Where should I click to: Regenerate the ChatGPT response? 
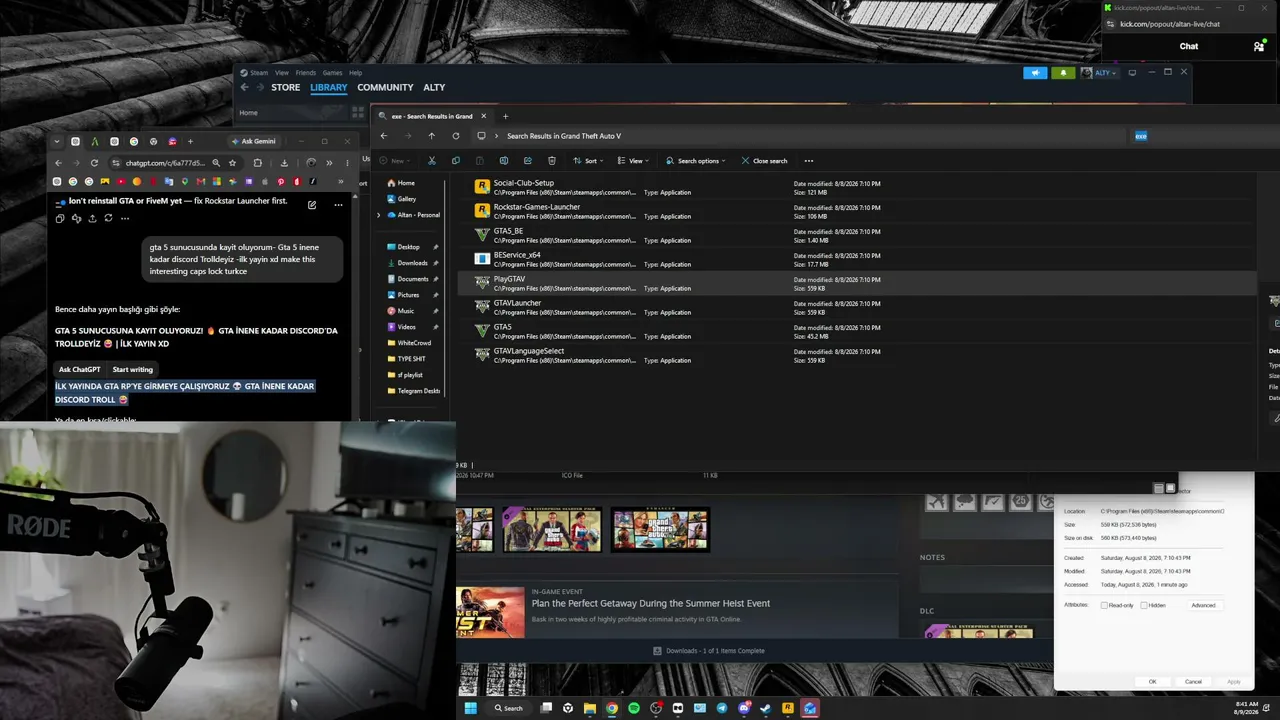[x=108, y=218]
